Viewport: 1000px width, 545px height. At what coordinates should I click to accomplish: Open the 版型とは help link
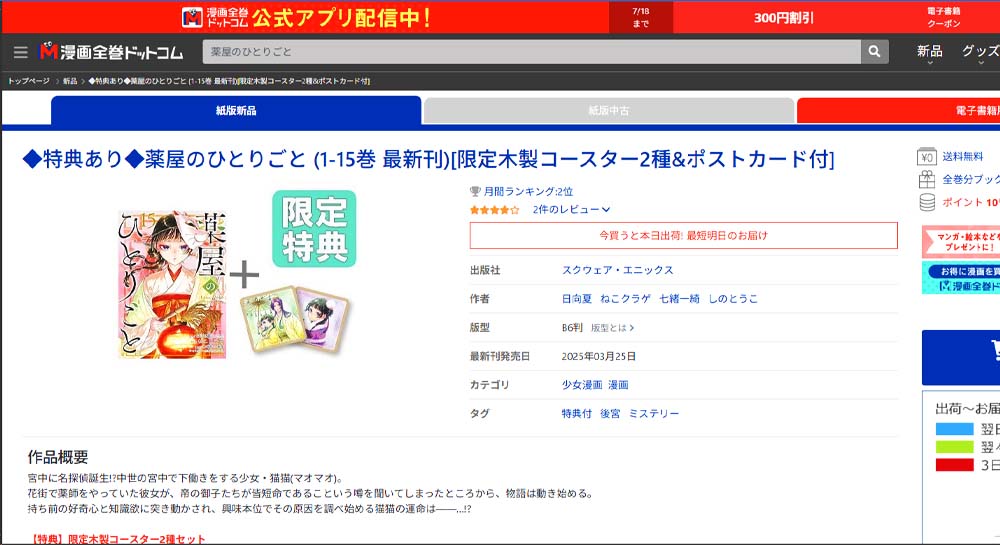(x=612, y=328)
